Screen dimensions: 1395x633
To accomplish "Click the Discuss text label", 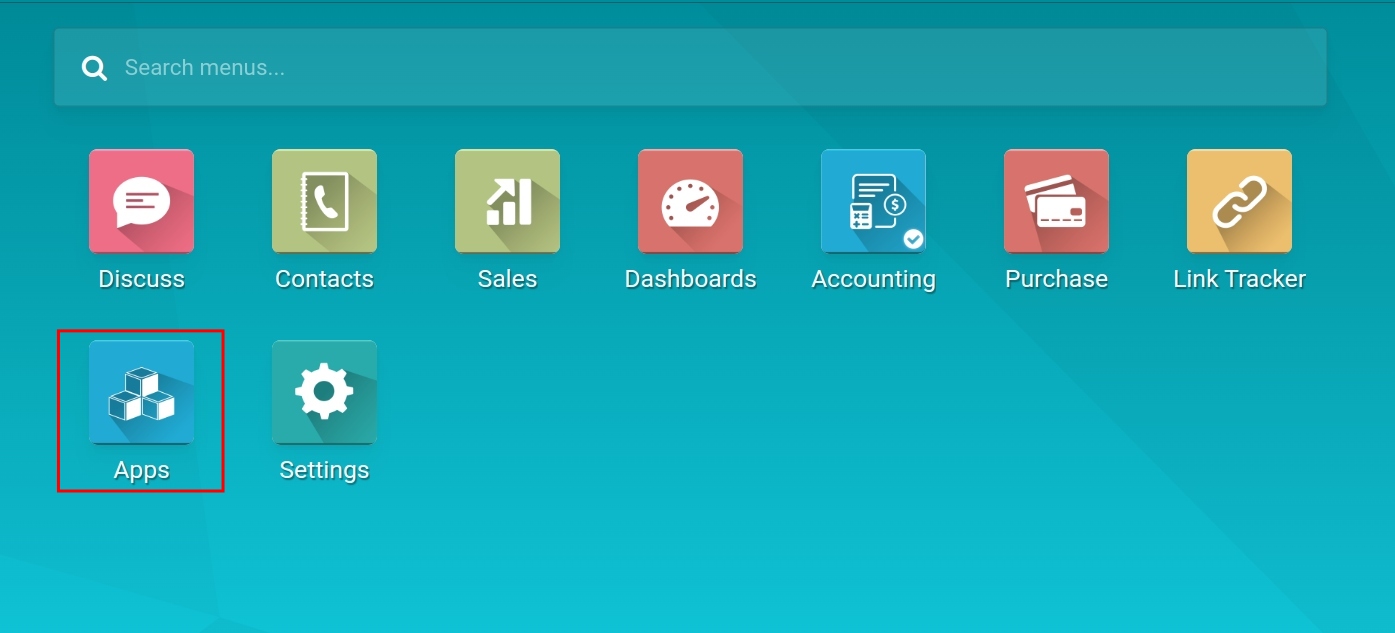I will [x=141, y=279].
